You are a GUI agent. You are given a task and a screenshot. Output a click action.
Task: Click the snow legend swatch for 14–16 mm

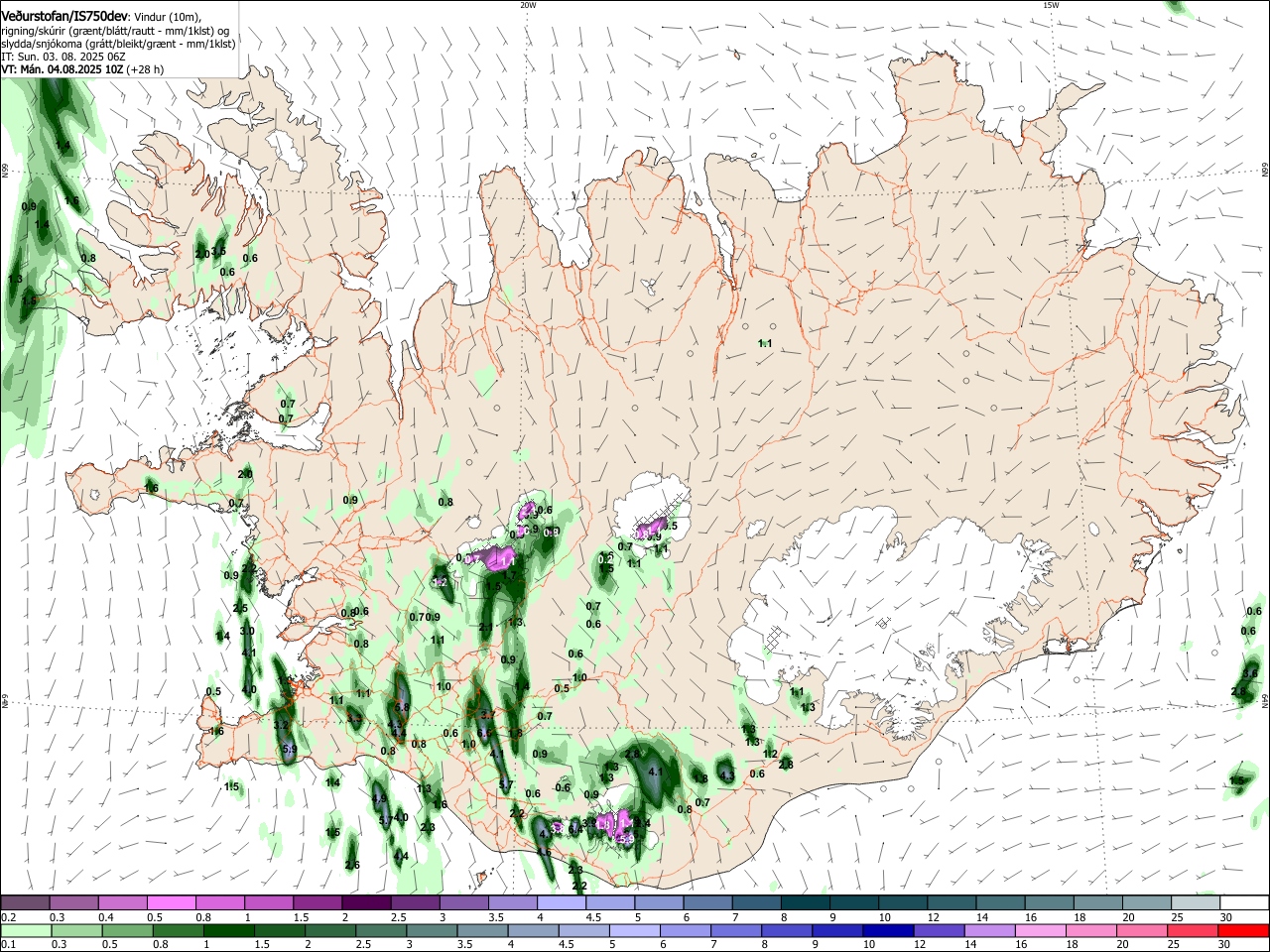1001,903
